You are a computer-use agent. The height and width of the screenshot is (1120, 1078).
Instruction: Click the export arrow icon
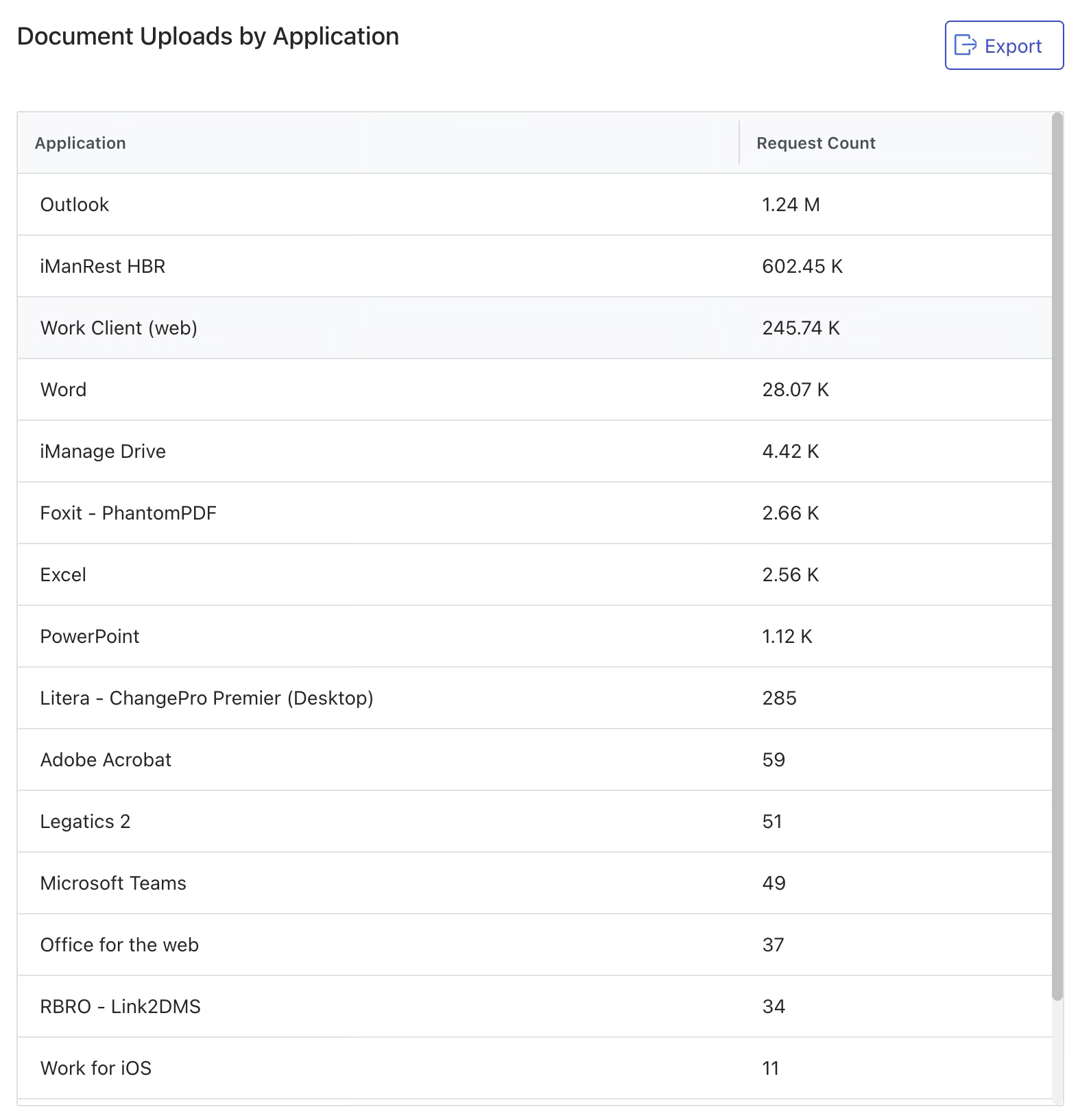click(x=966, y=45)
